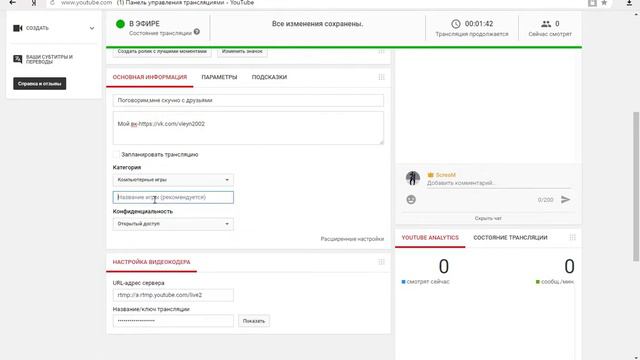Click the browser back arrow
The height and width of the screenshot is (360, 640).
coord(13,2)
